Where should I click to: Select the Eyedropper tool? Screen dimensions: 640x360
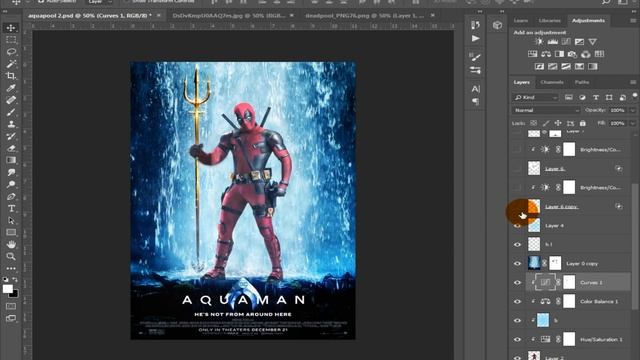[x=11, y=88]
